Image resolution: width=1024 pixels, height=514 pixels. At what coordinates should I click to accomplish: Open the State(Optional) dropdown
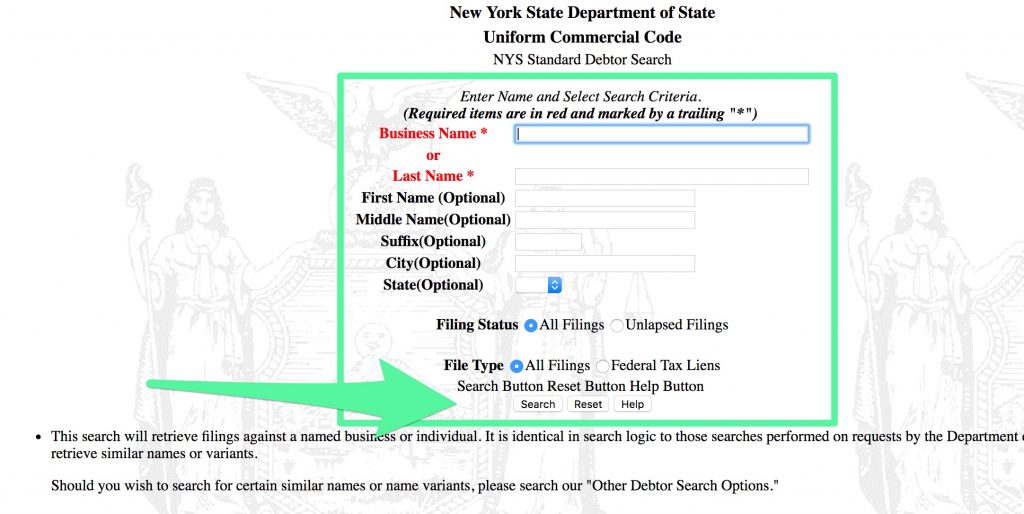pos(538,285)
